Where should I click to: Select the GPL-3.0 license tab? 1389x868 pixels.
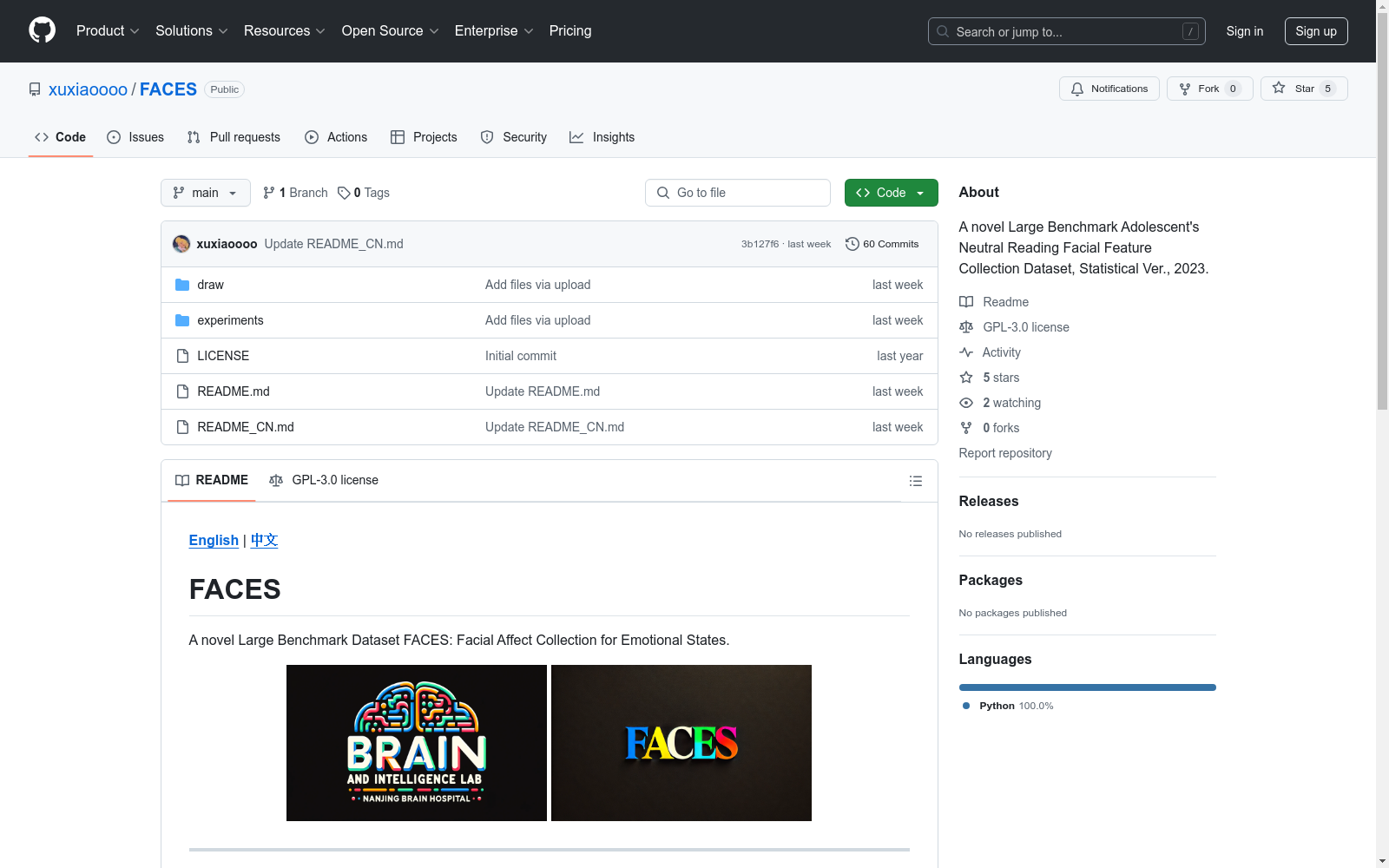[324, 480]
